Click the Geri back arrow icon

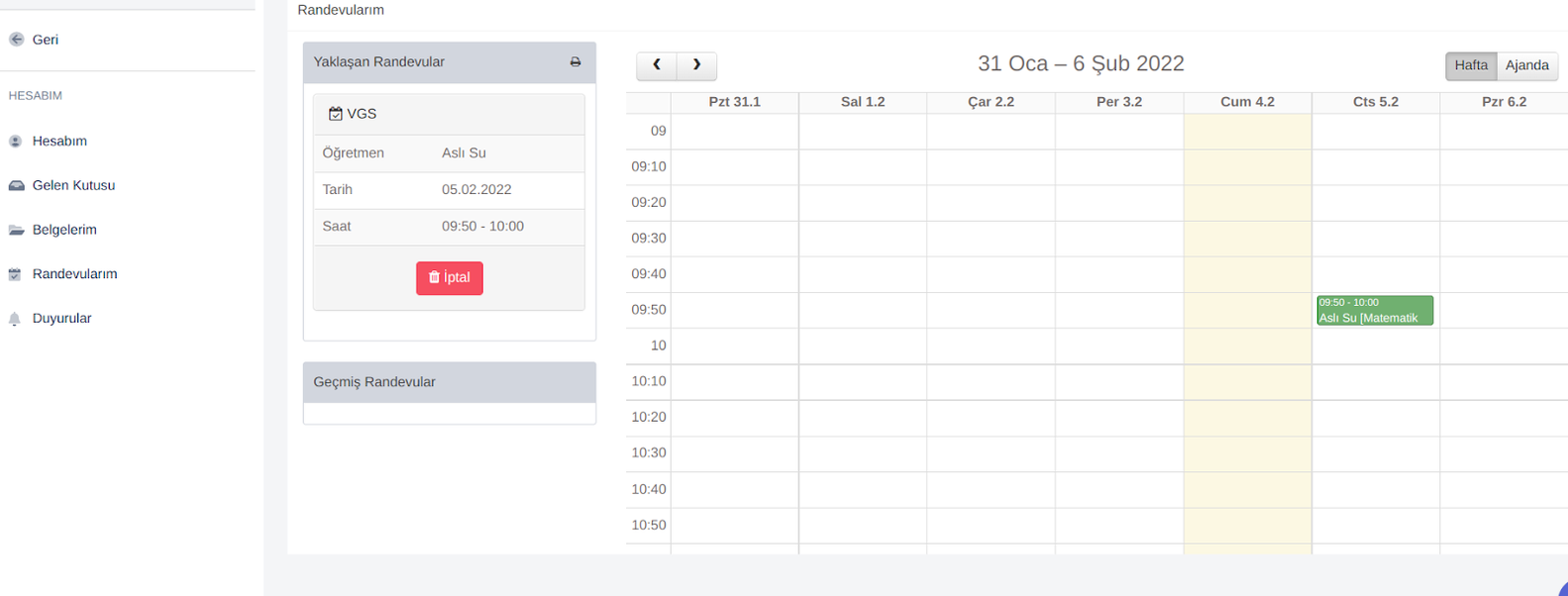tap(16, 40)
